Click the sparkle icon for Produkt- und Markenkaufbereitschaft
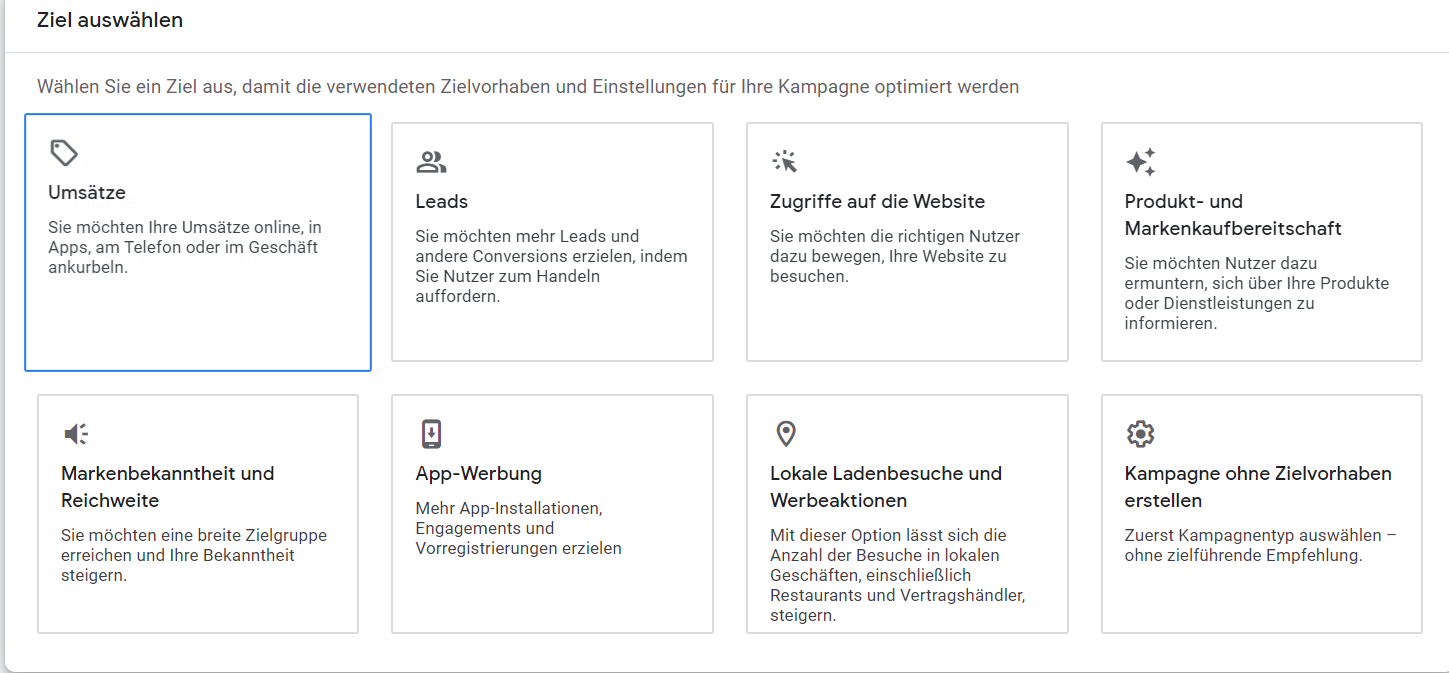 click(1140, 162)
